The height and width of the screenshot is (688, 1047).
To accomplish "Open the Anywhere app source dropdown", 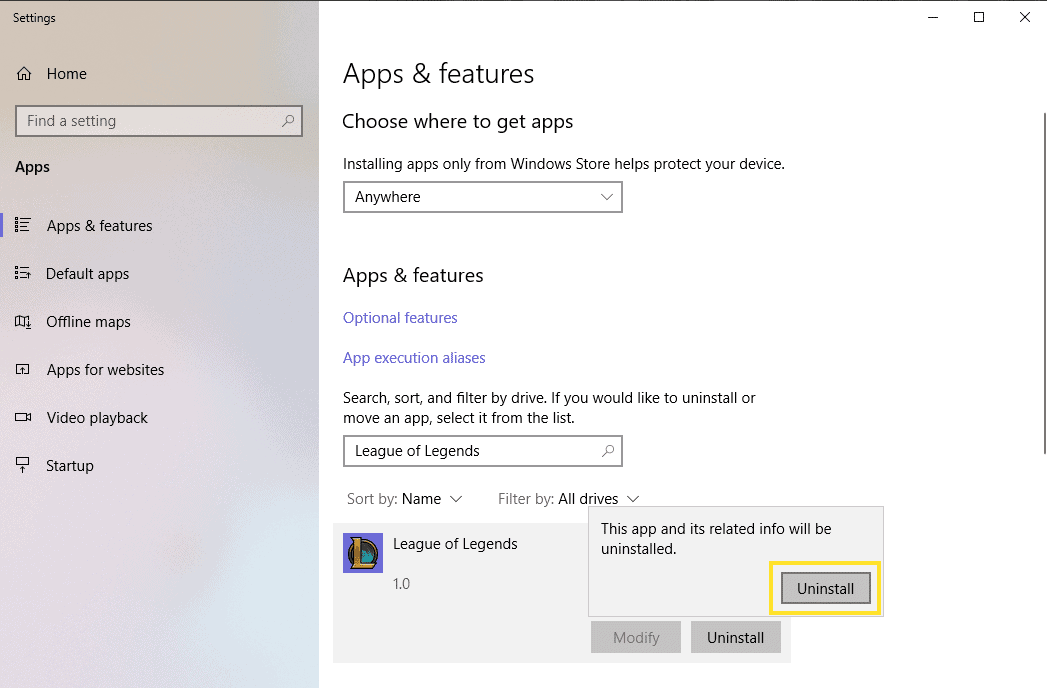I will click(x=483, y=197).
